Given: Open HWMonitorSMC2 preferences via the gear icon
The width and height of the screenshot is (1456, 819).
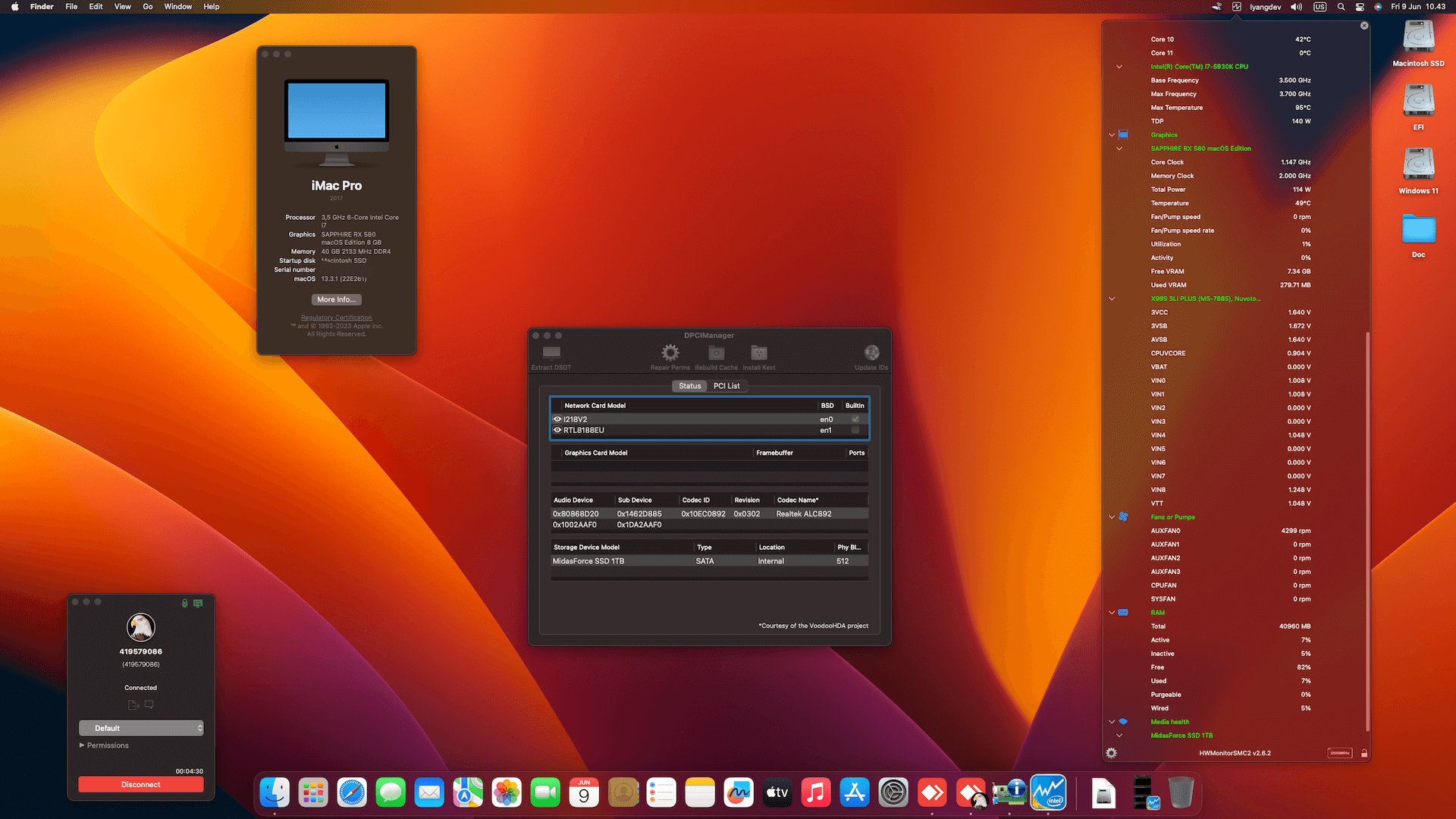Looking at the screenshot, I should tap(1111, 753).
